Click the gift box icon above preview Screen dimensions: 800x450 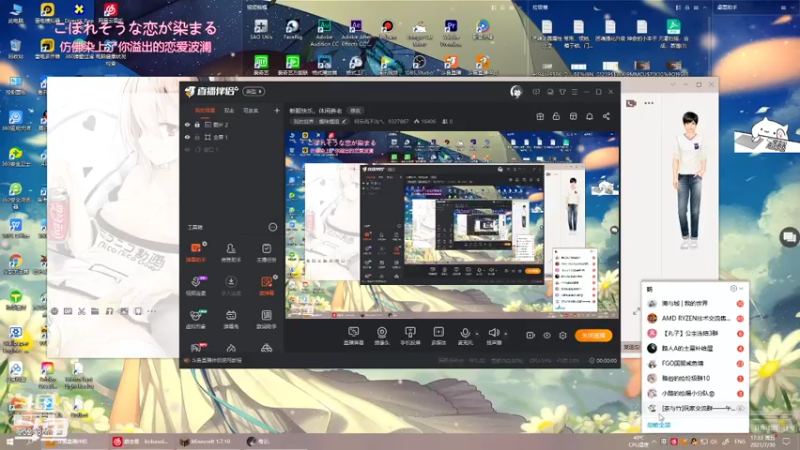[x=540, y=116]
